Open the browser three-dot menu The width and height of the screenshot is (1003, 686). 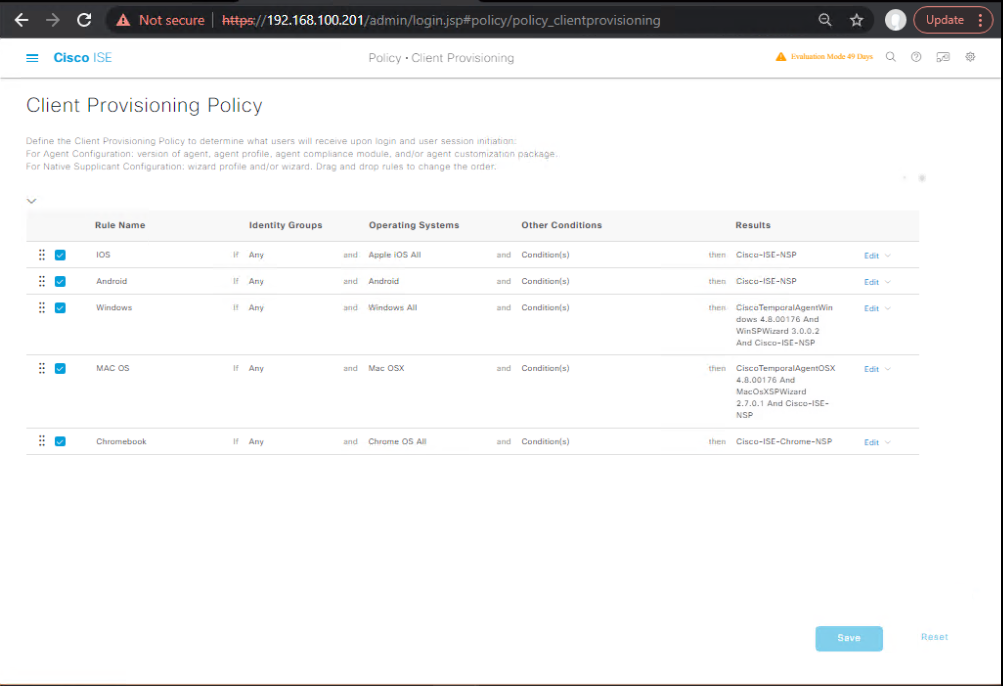click(x=980, y=20)
